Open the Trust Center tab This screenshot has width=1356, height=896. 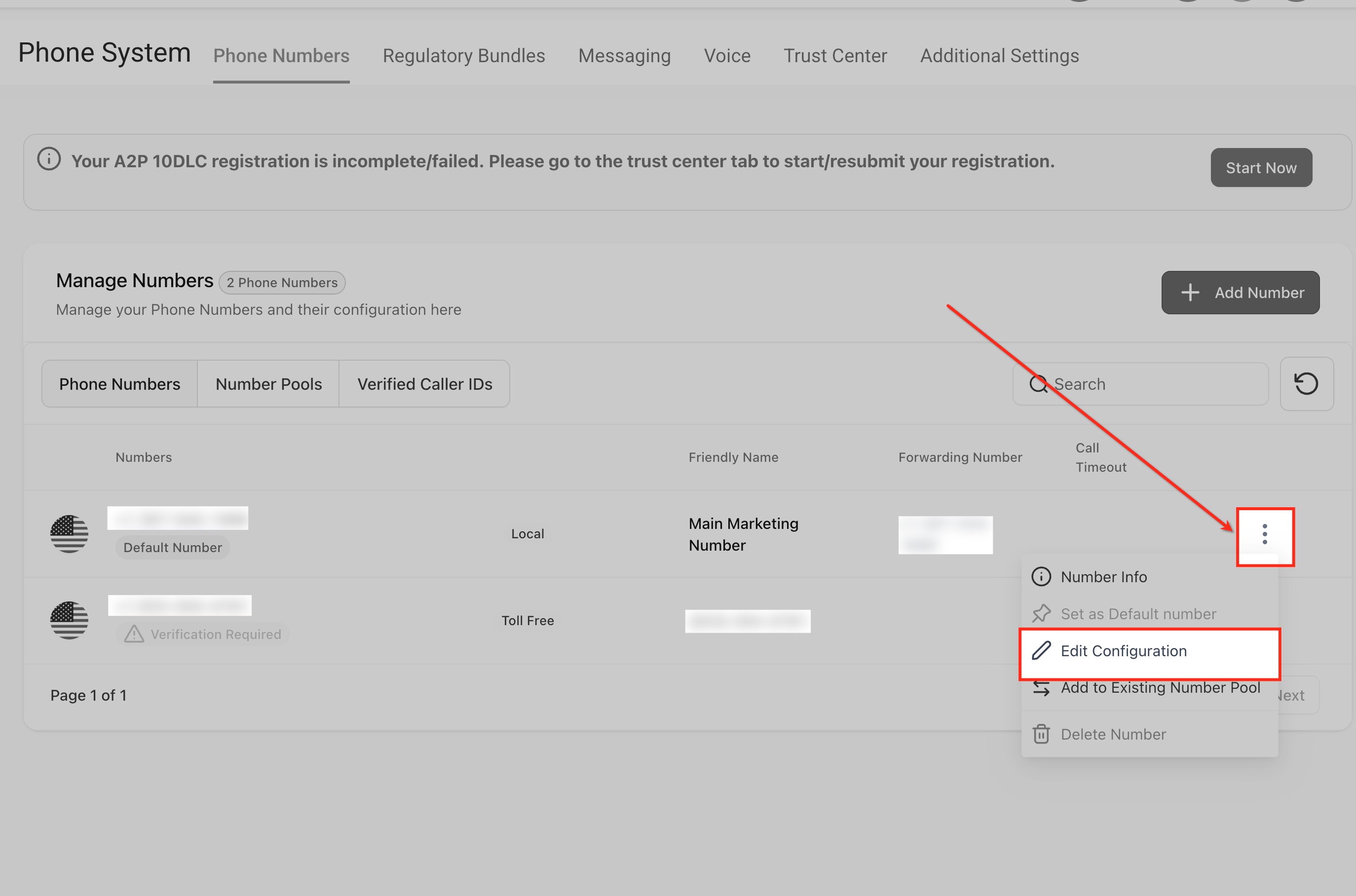835,55
